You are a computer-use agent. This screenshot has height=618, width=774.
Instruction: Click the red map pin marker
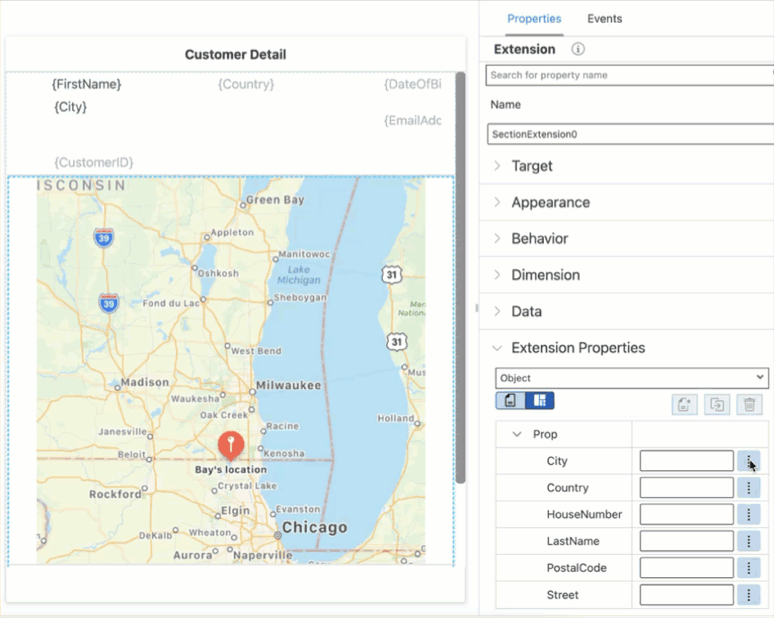tap(231, 444)
